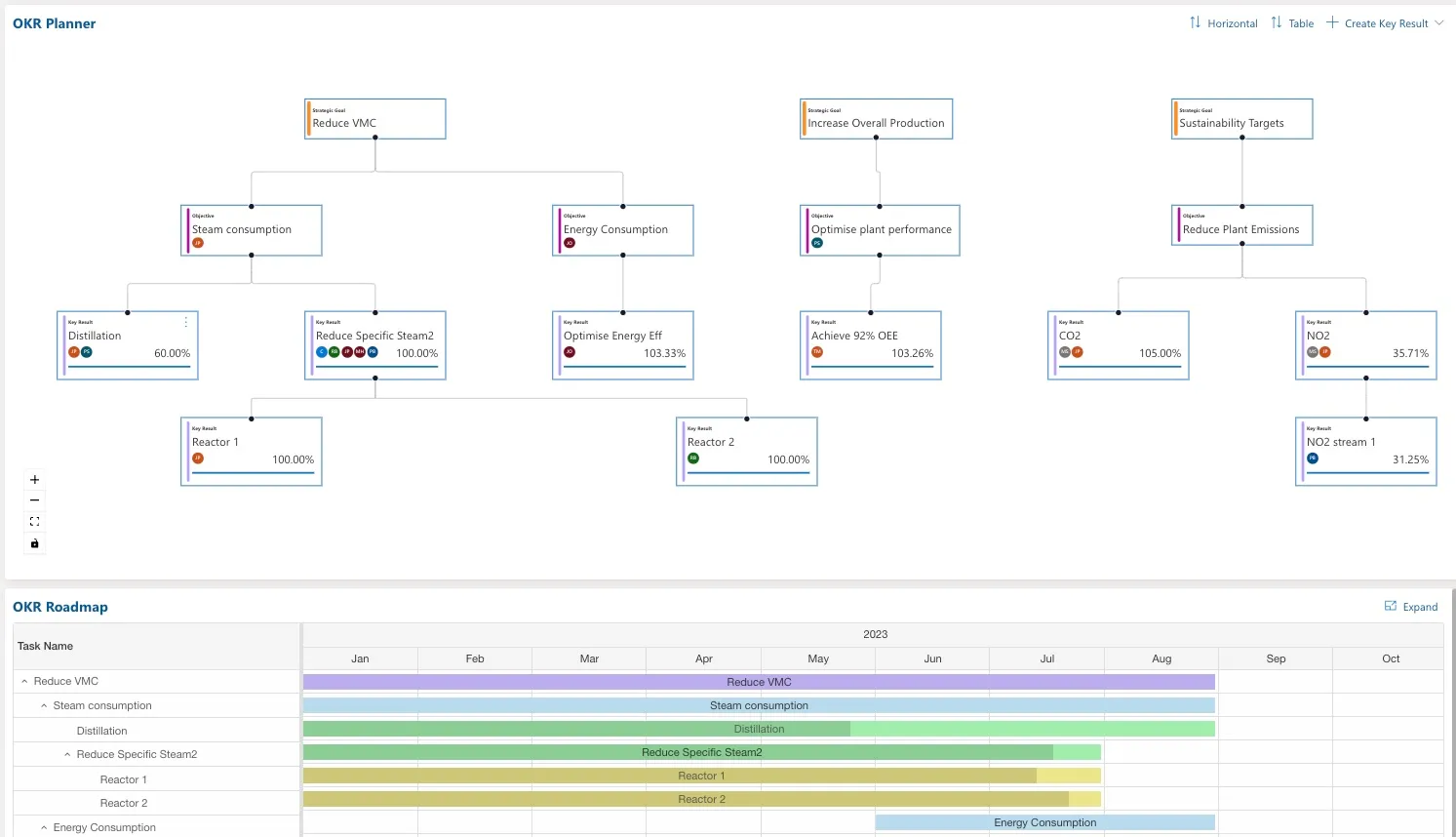Select the Reduce VMC strategic goal card
This screenshot has height=837, width=1456.
[375, 119]
